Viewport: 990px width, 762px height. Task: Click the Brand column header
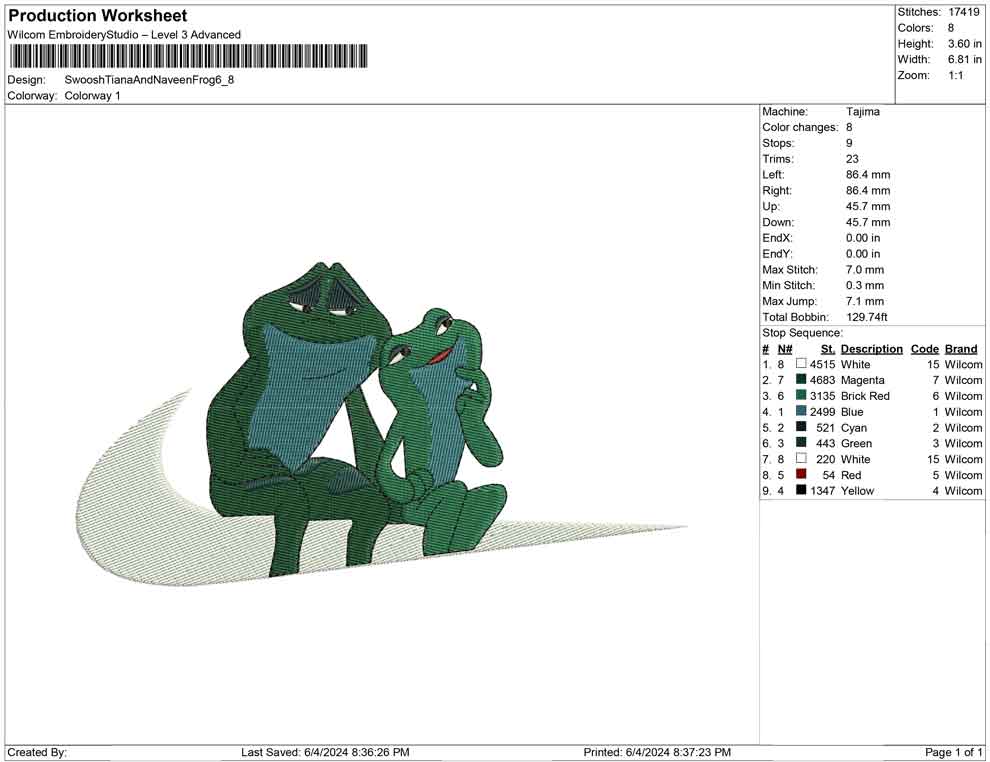(x=961, y=349)
